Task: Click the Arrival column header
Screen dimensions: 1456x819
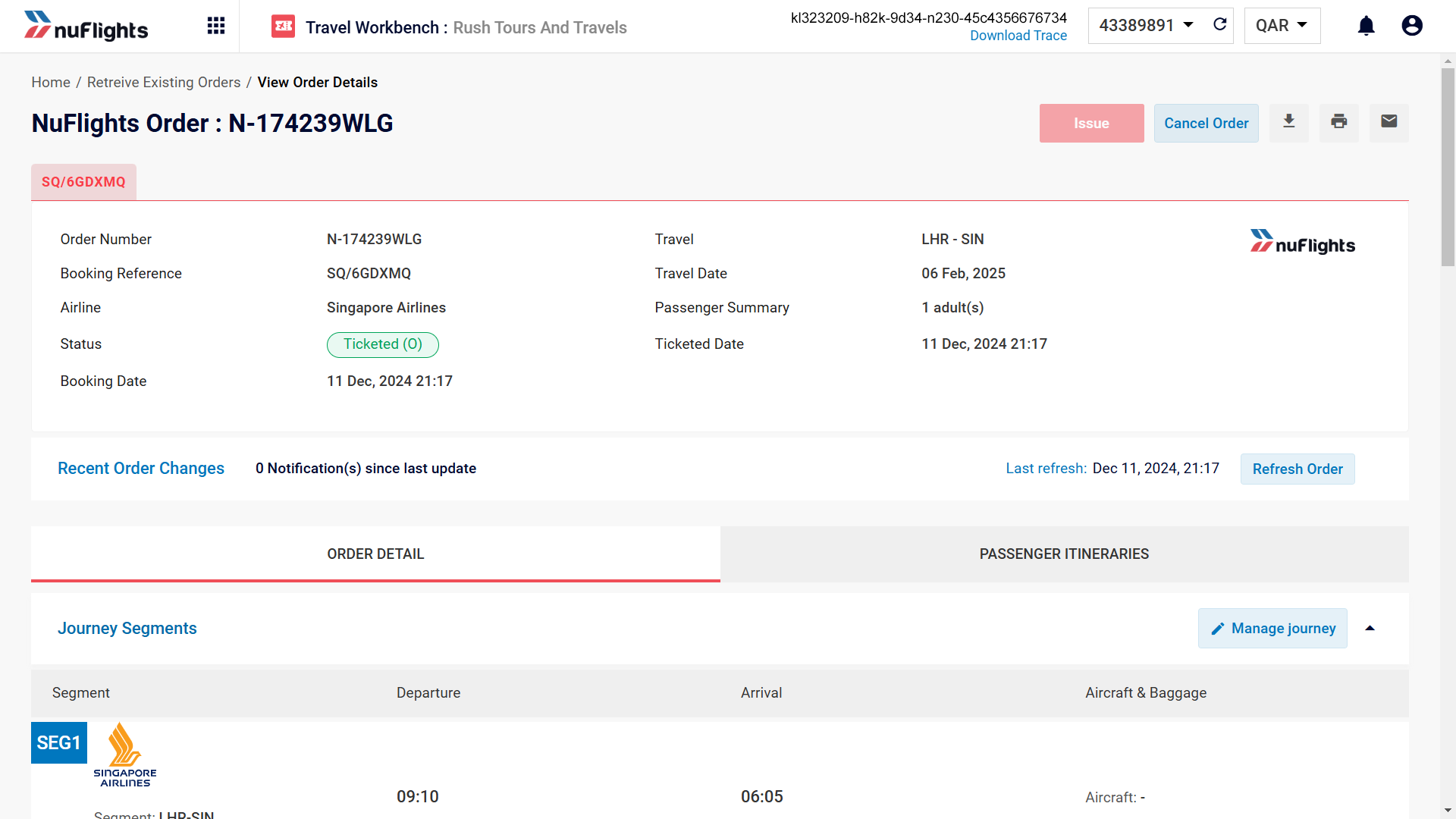Action: pyautogui.click(x=761, y=692)
